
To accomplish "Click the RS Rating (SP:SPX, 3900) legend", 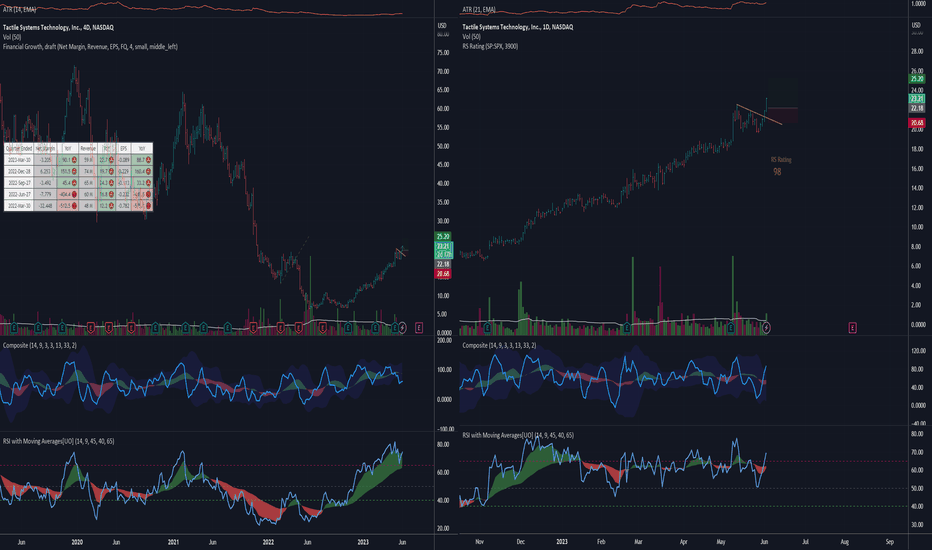I will (x=490, y=46).
